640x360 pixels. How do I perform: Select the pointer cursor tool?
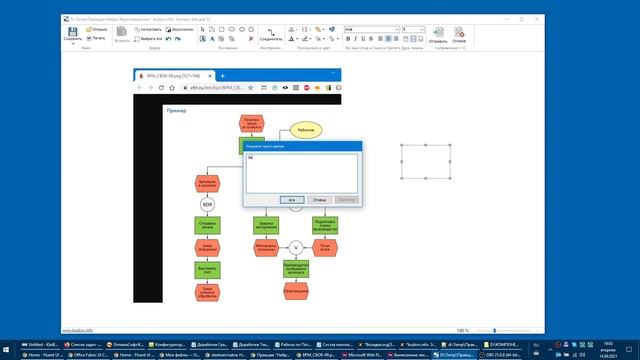tap(202, 29)
